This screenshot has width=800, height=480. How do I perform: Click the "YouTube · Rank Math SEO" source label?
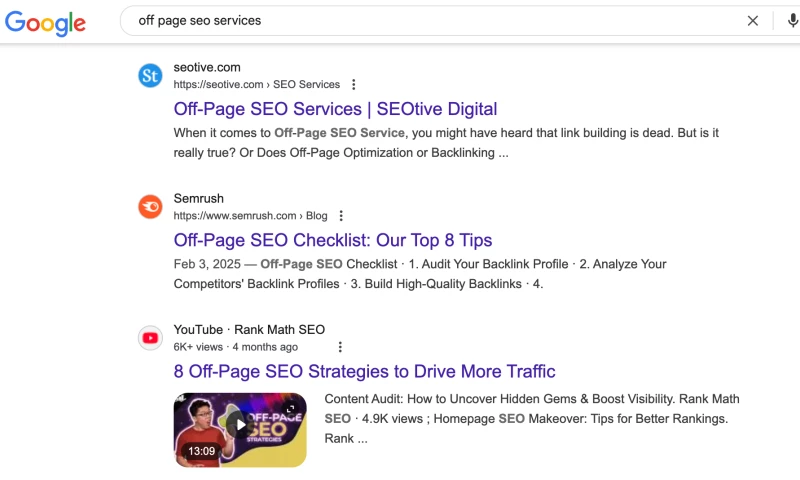(249, 330)
